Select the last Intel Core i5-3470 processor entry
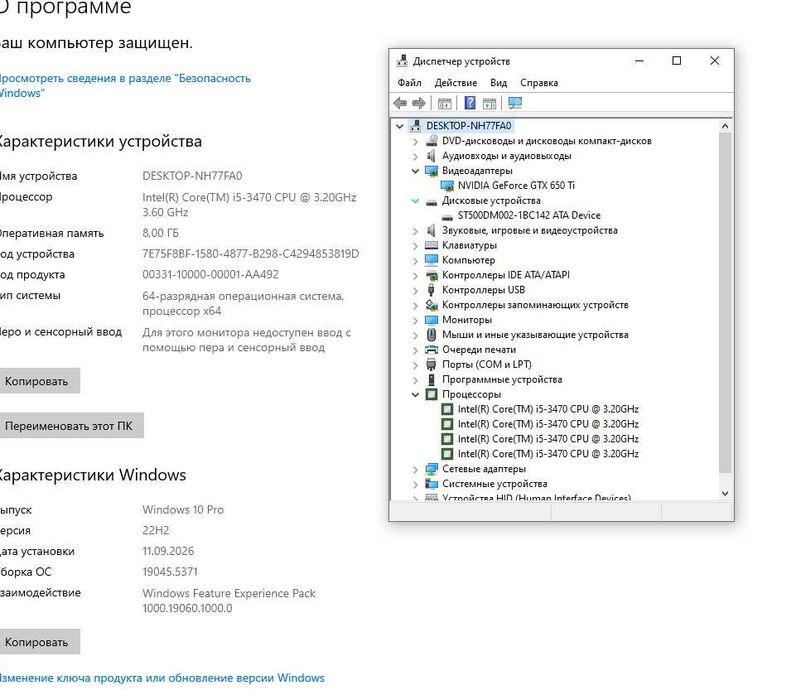Screen dimensions: 791x700 tap(548, 454)
